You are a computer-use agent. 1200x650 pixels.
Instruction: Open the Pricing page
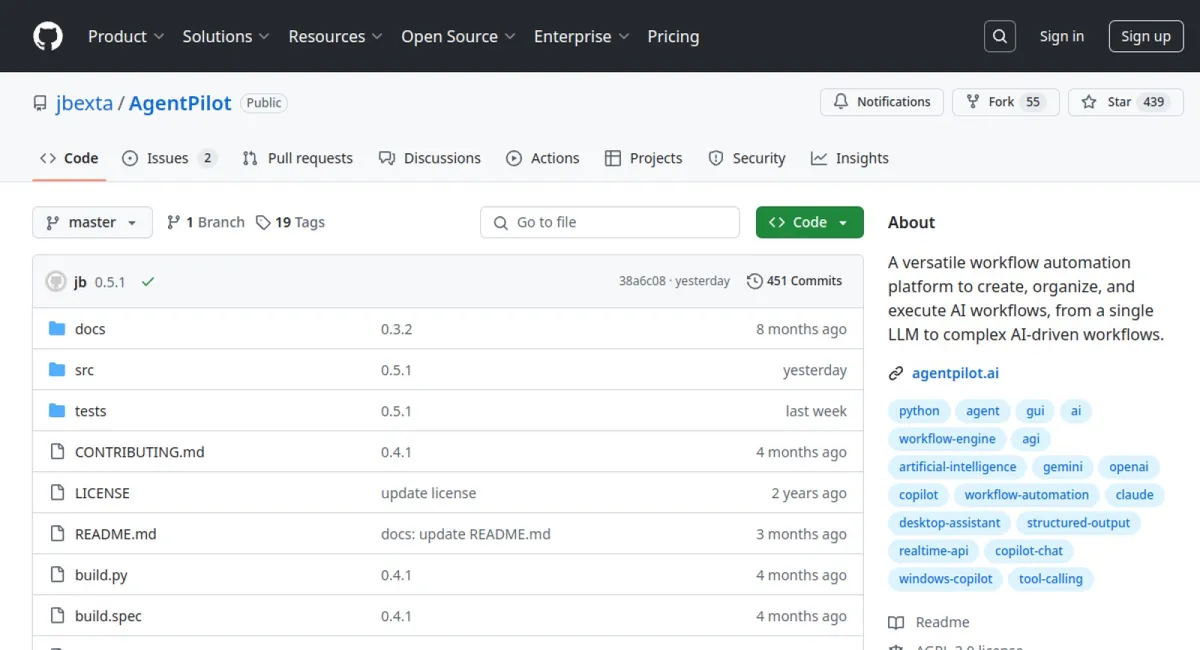(x=673, y=36)
